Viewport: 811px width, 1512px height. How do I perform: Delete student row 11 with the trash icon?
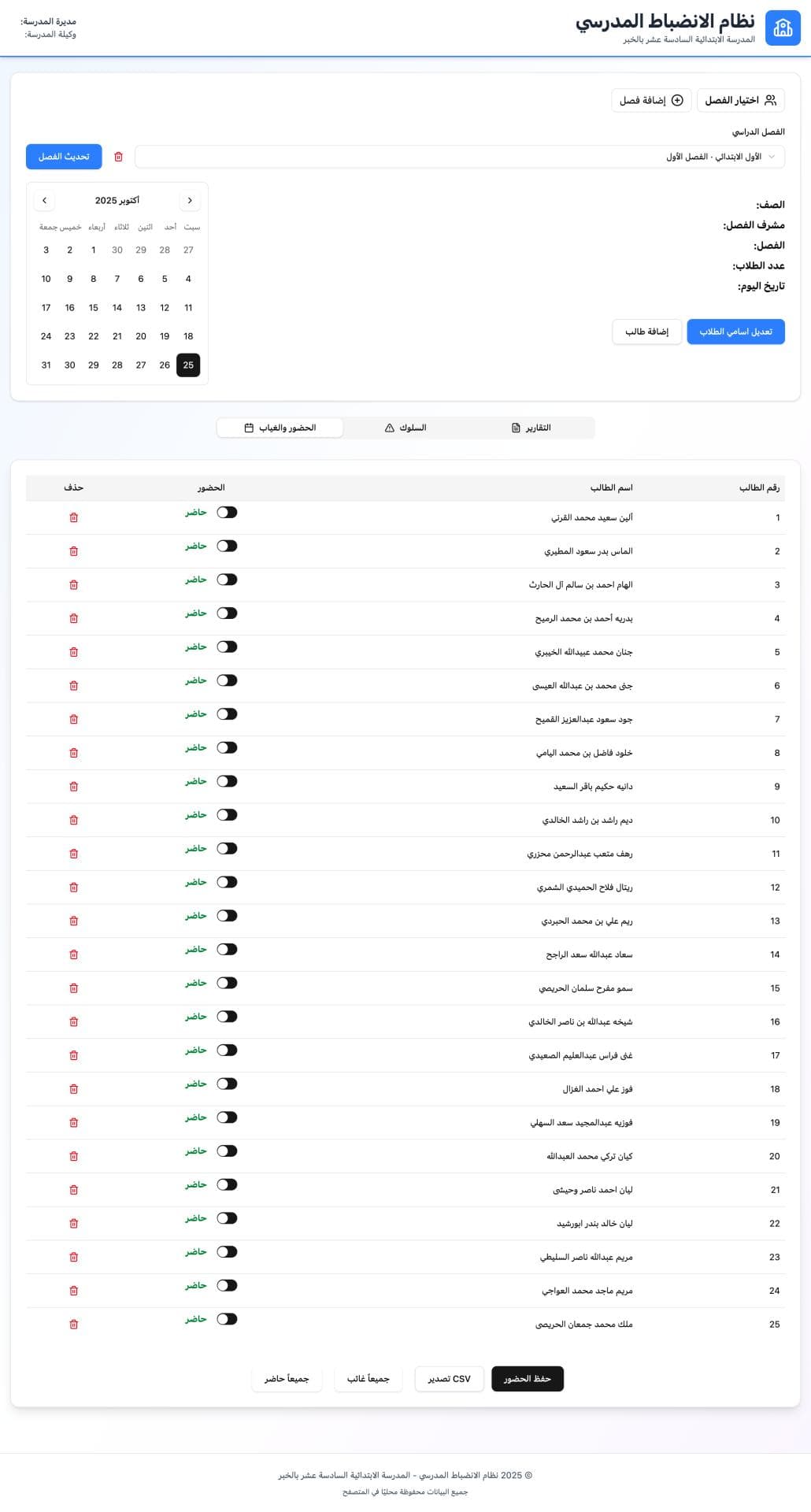click(x=74, y=854)
